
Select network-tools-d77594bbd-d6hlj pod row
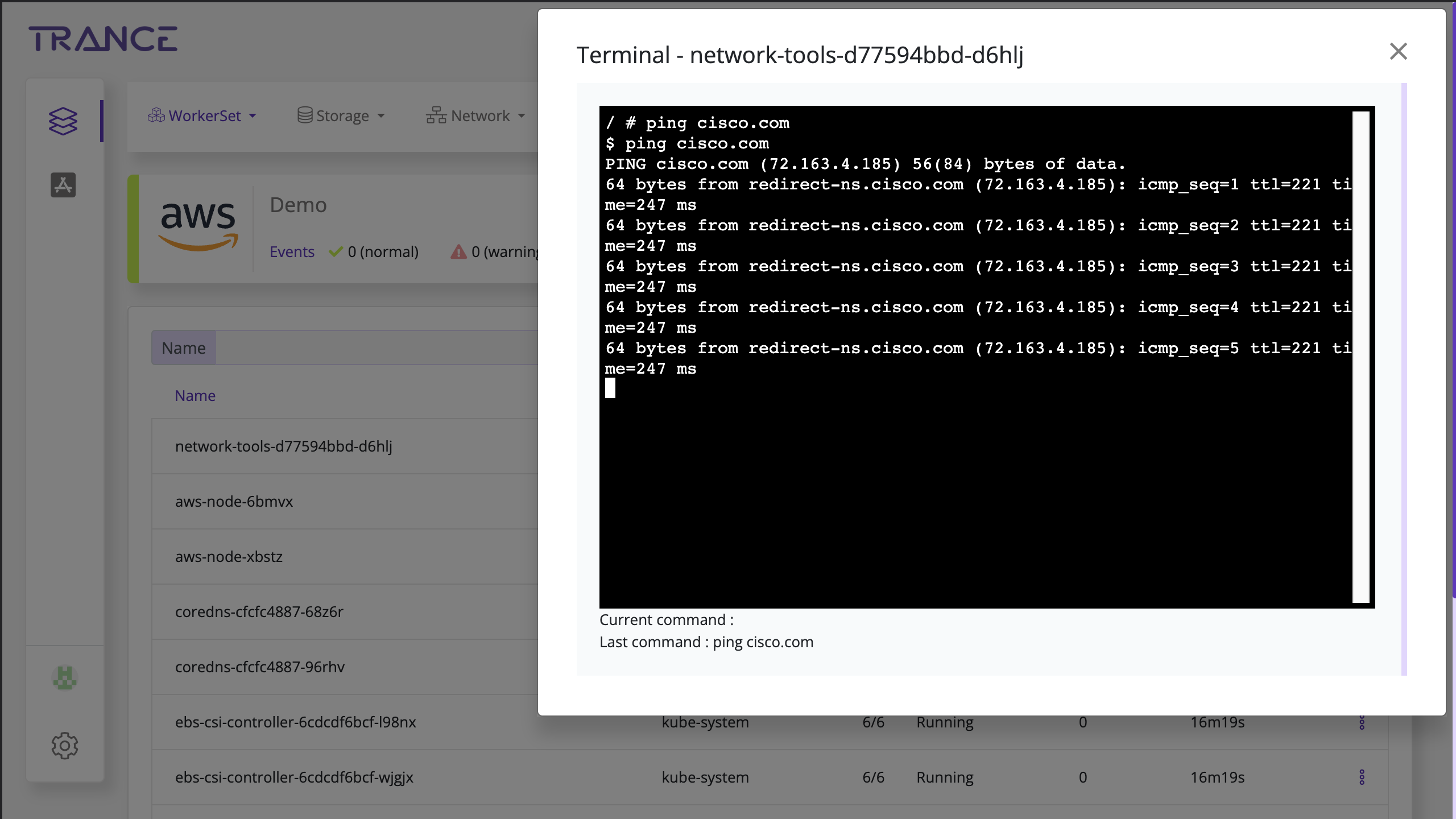click(284, 446)
